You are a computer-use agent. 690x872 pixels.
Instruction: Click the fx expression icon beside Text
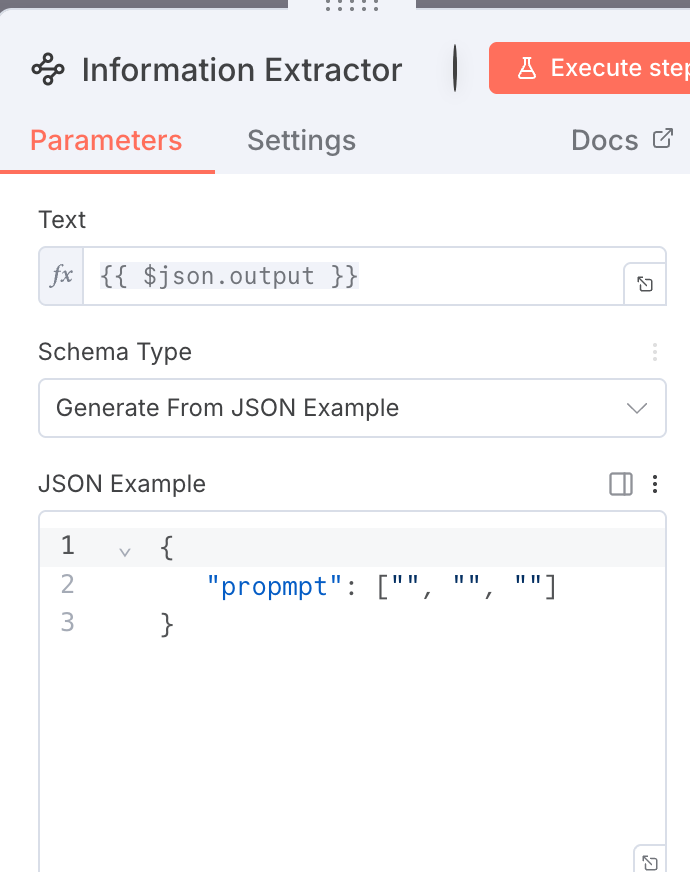point(61,276)
